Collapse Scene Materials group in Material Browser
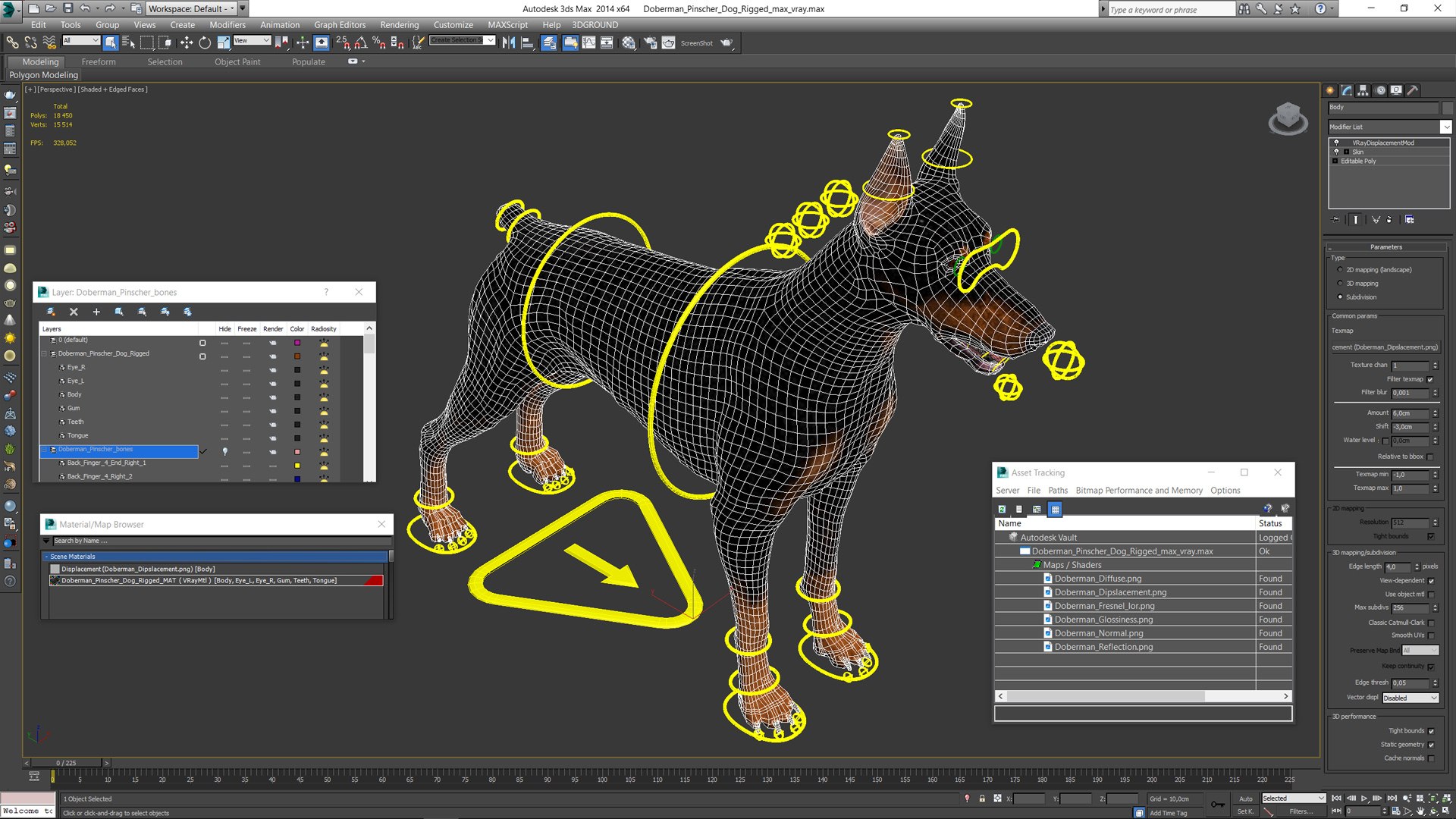Image resolution: width=1456 pixels, height=819 pixels. (46, 557)
